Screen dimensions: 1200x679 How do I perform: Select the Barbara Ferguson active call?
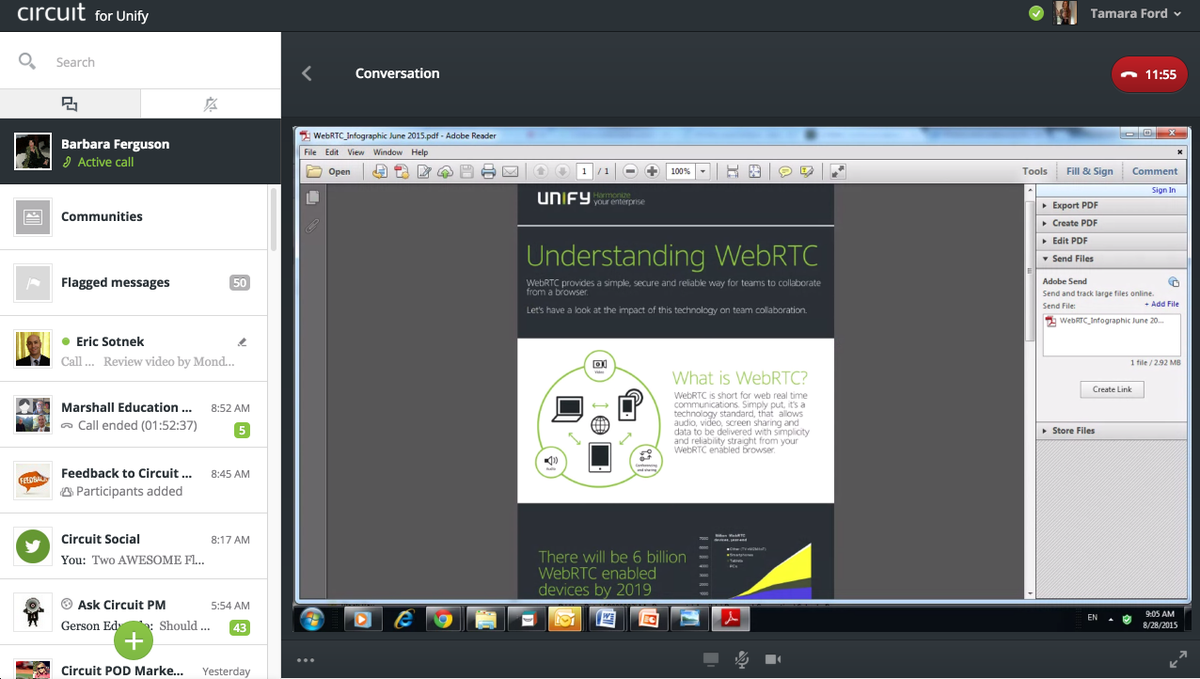pos(140,152)
